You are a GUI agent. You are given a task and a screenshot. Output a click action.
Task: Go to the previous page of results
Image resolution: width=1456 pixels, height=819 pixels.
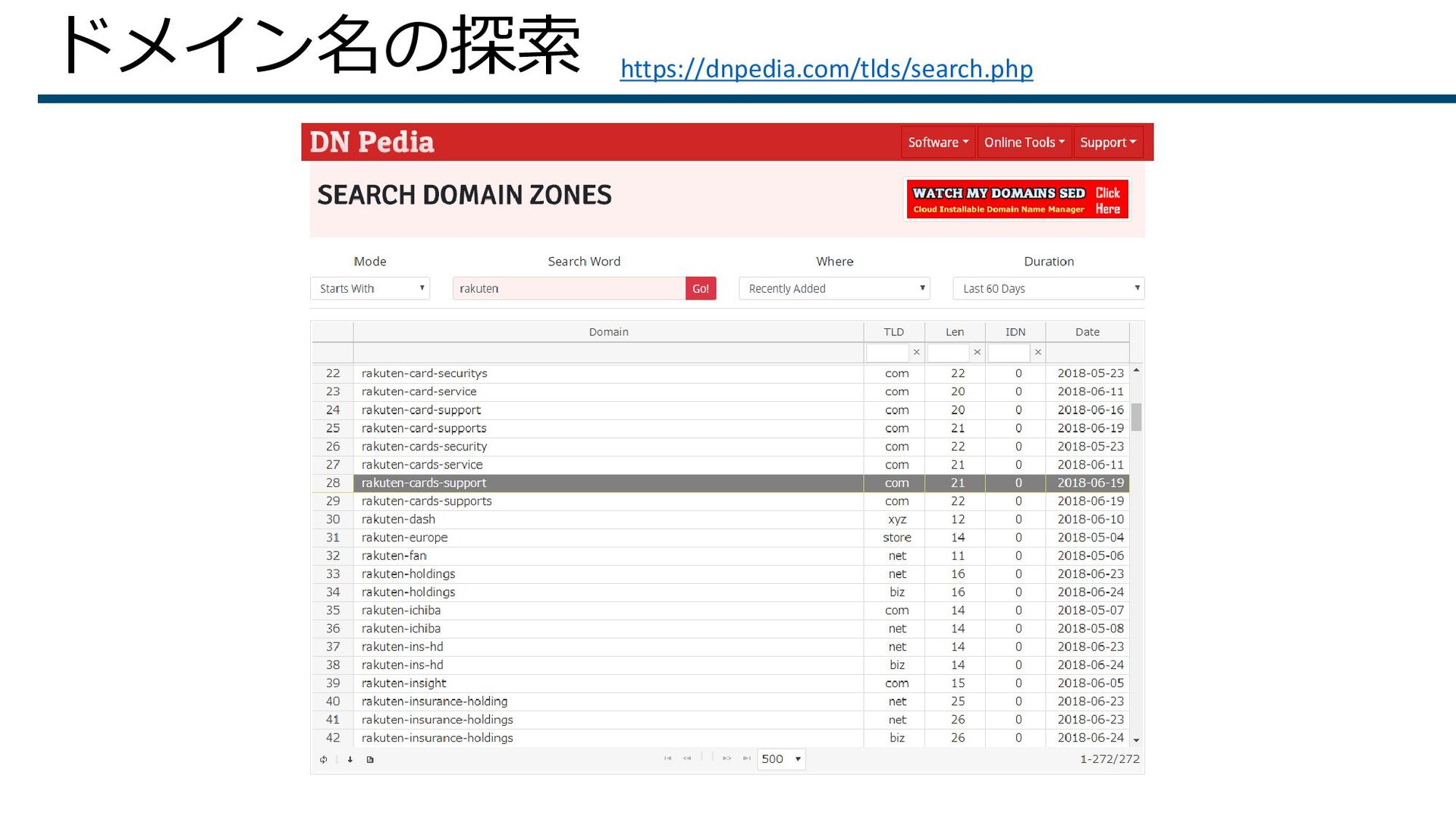pyautogui.click(x=687, y=758)
